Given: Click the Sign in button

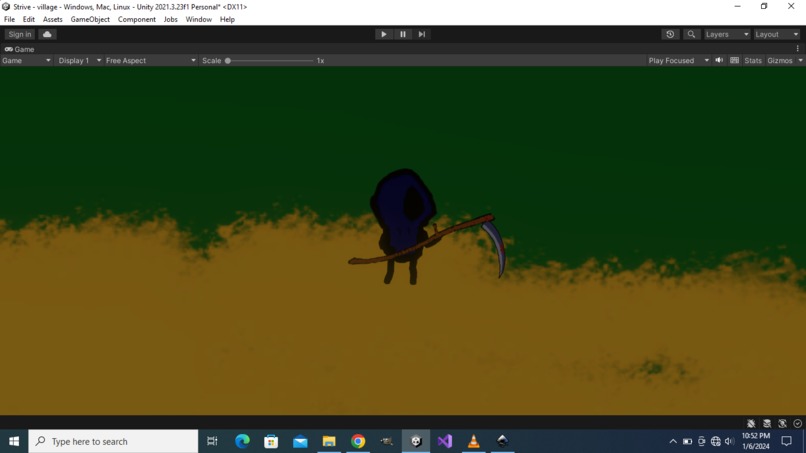Looking at the screenshot, I should point(20,34).
